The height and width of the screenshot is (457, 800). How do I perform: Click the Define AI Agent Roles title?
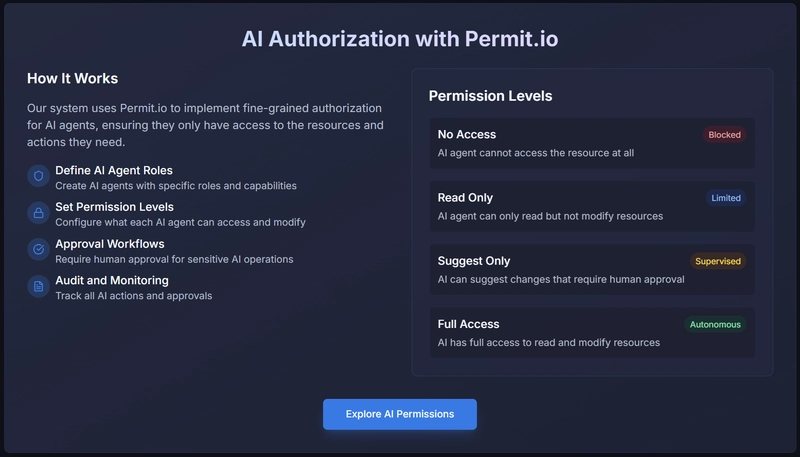tap(113, 170)
